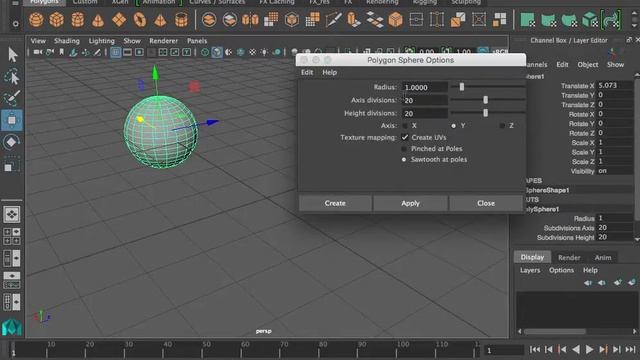Image resolution: width=640 pixels, height=360 pixels.
Task: Click the Subdivisions Axis value field
Action: click(615, 228)
